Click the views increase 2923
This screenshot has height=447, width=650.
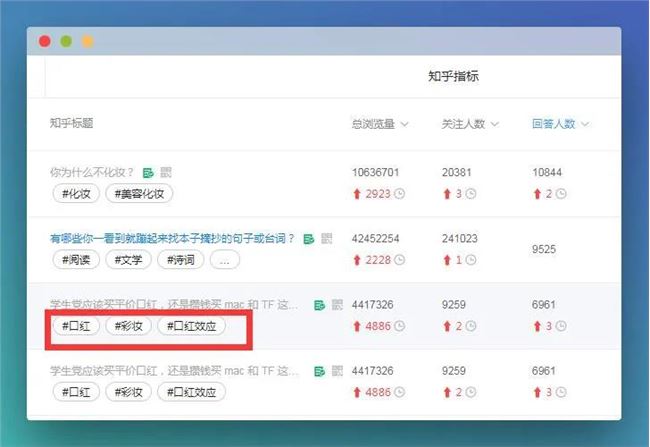(378, 194)
